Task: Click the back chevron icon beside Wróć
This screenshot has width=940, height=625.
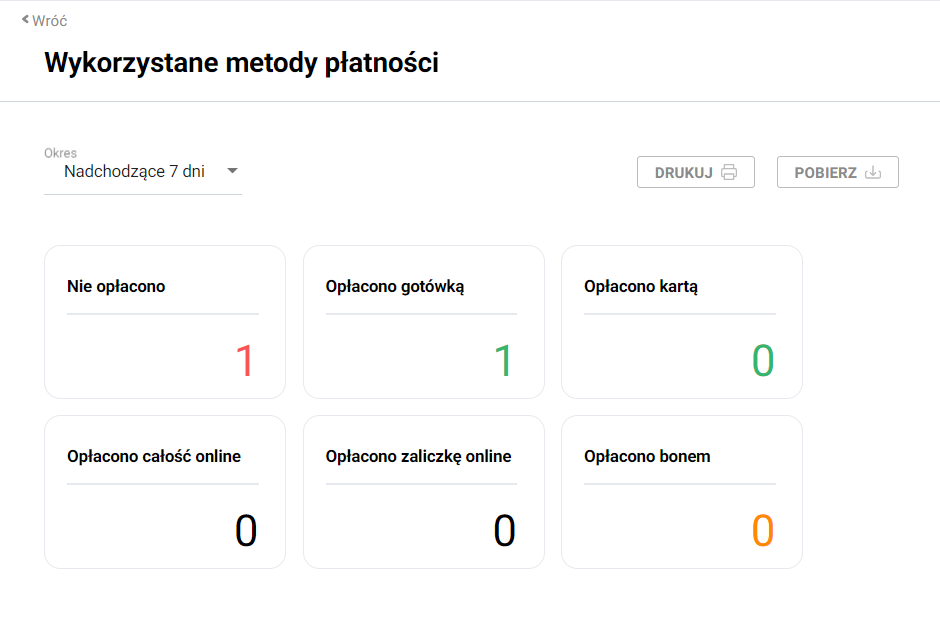Action: pyautogui.click(x=25, y=19)
